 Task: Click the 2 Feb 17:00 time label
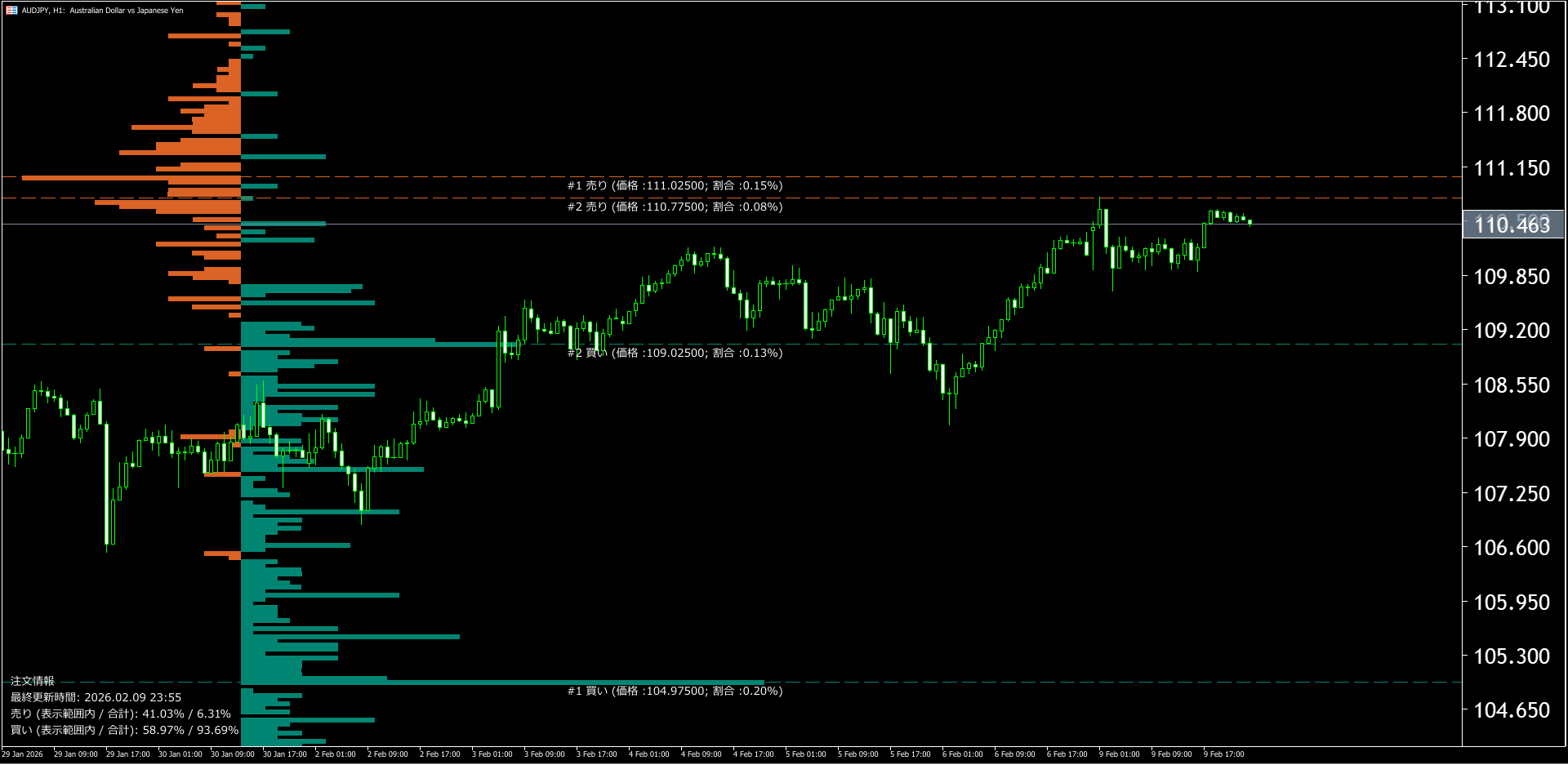[x=440, y=754]
